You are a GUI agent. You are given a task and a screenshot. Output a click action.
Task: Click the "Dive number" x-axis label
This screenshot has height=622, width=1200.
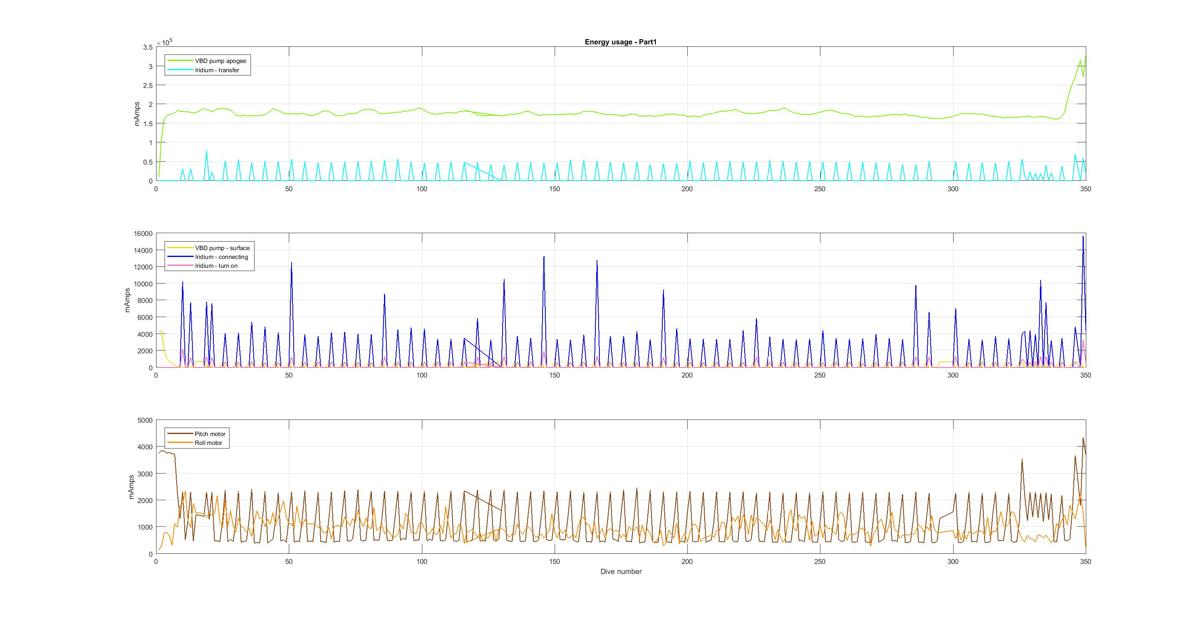(x=621, y=572)
